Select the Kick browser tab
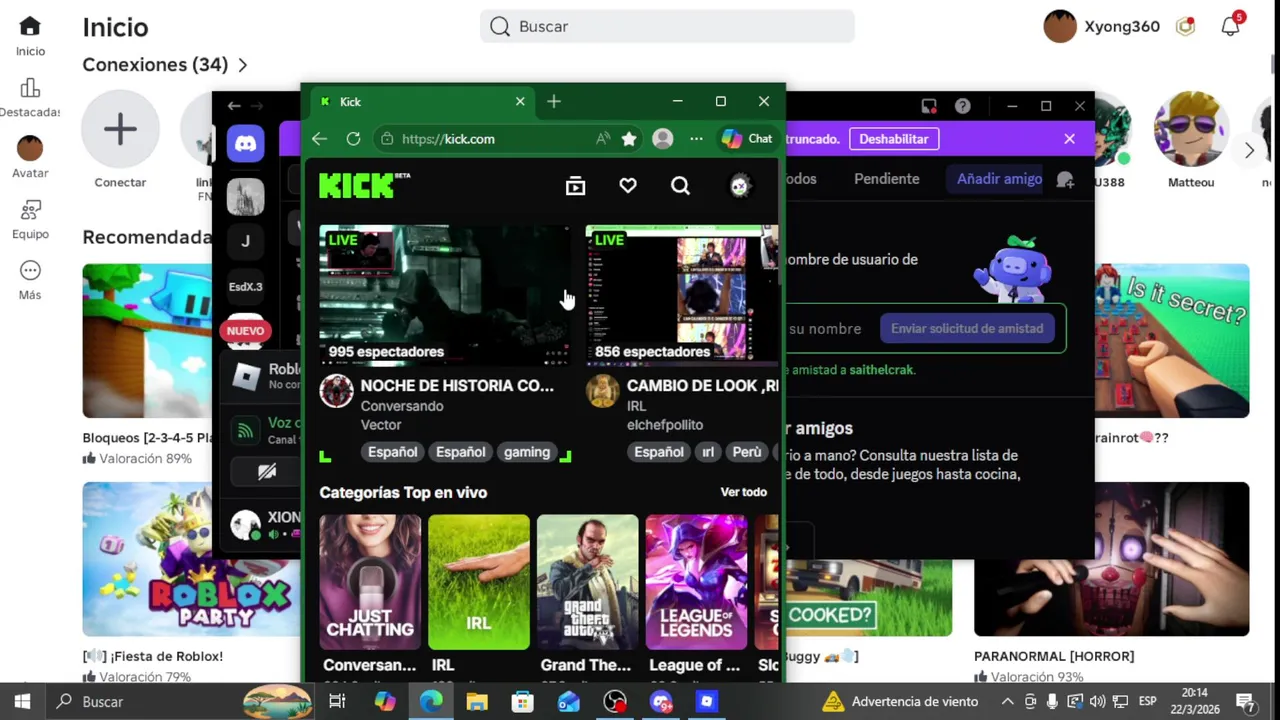The height and width of the screenshot is (720, 1280). (x=424, y=102)
